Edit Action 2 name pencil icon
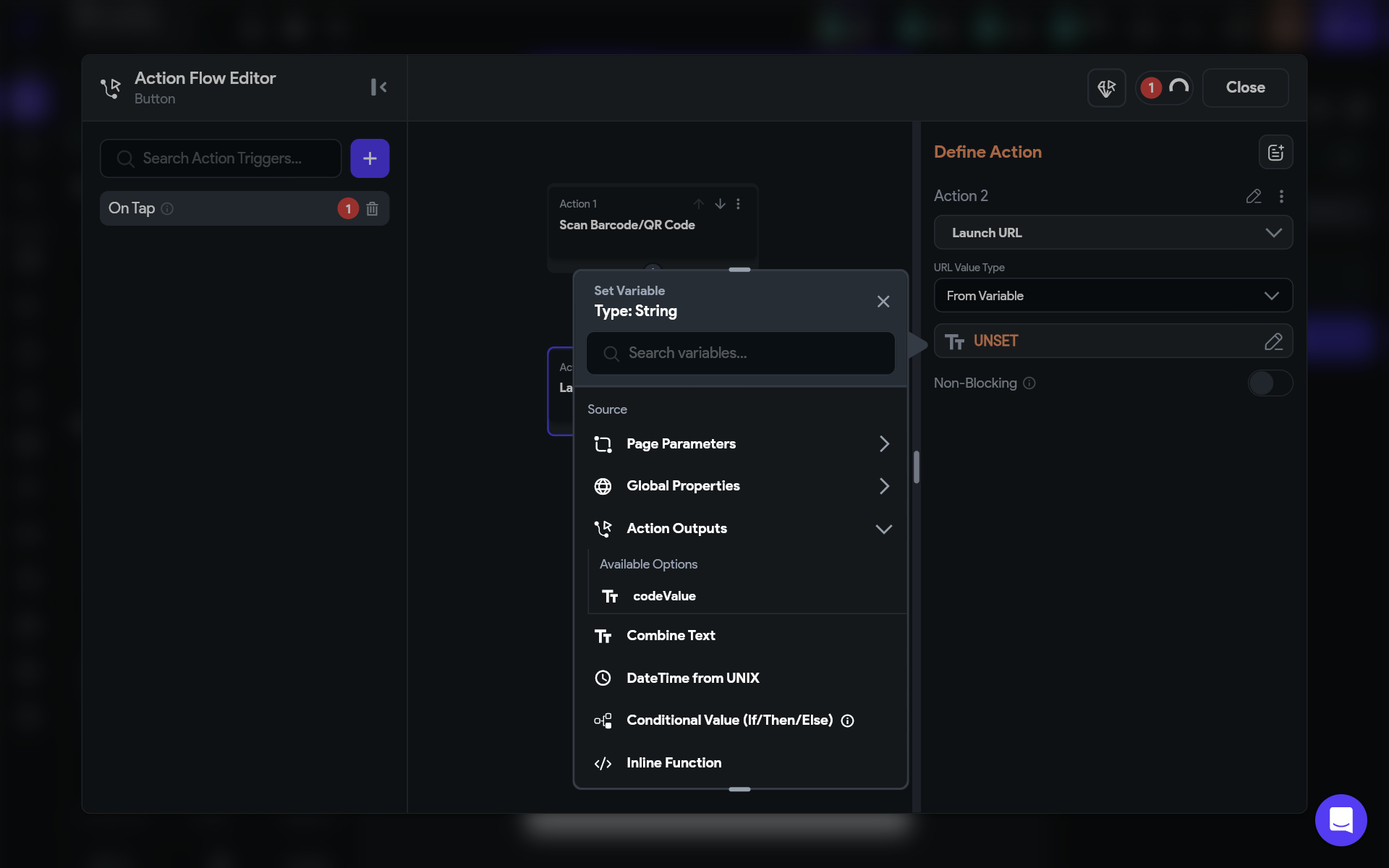1389x868 pixels. (1253, 196)
